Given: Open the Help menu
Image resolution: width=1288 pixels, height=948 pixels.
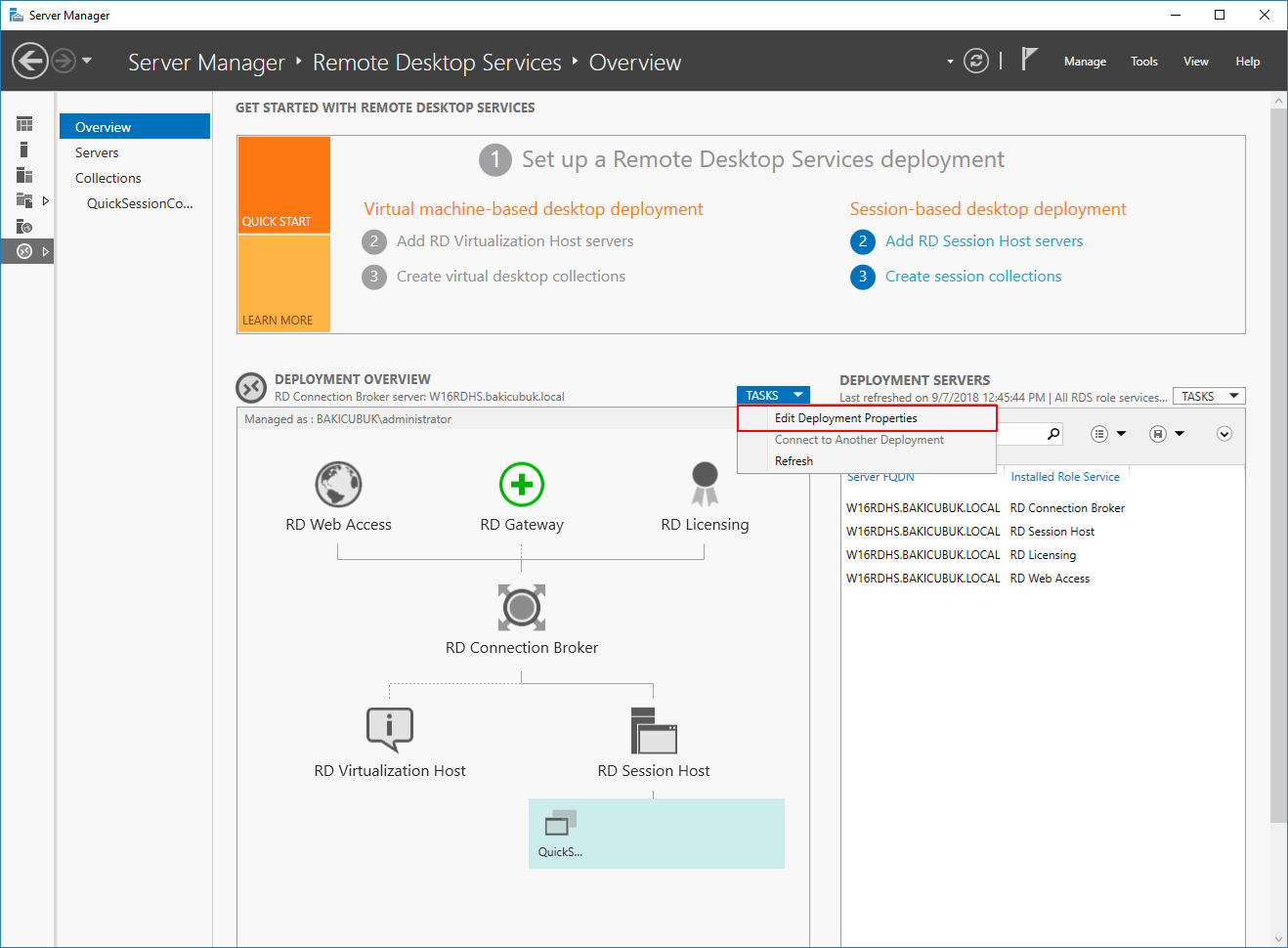Looking at the screenshot, I should (x=1248, y=61).
